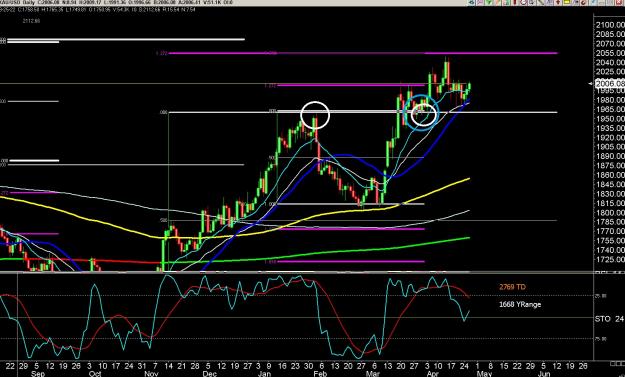Image resolution: width=625 pixels, height=377 pixels.
Task: Click the Jun month label on time axis
Action: (544, 374)
